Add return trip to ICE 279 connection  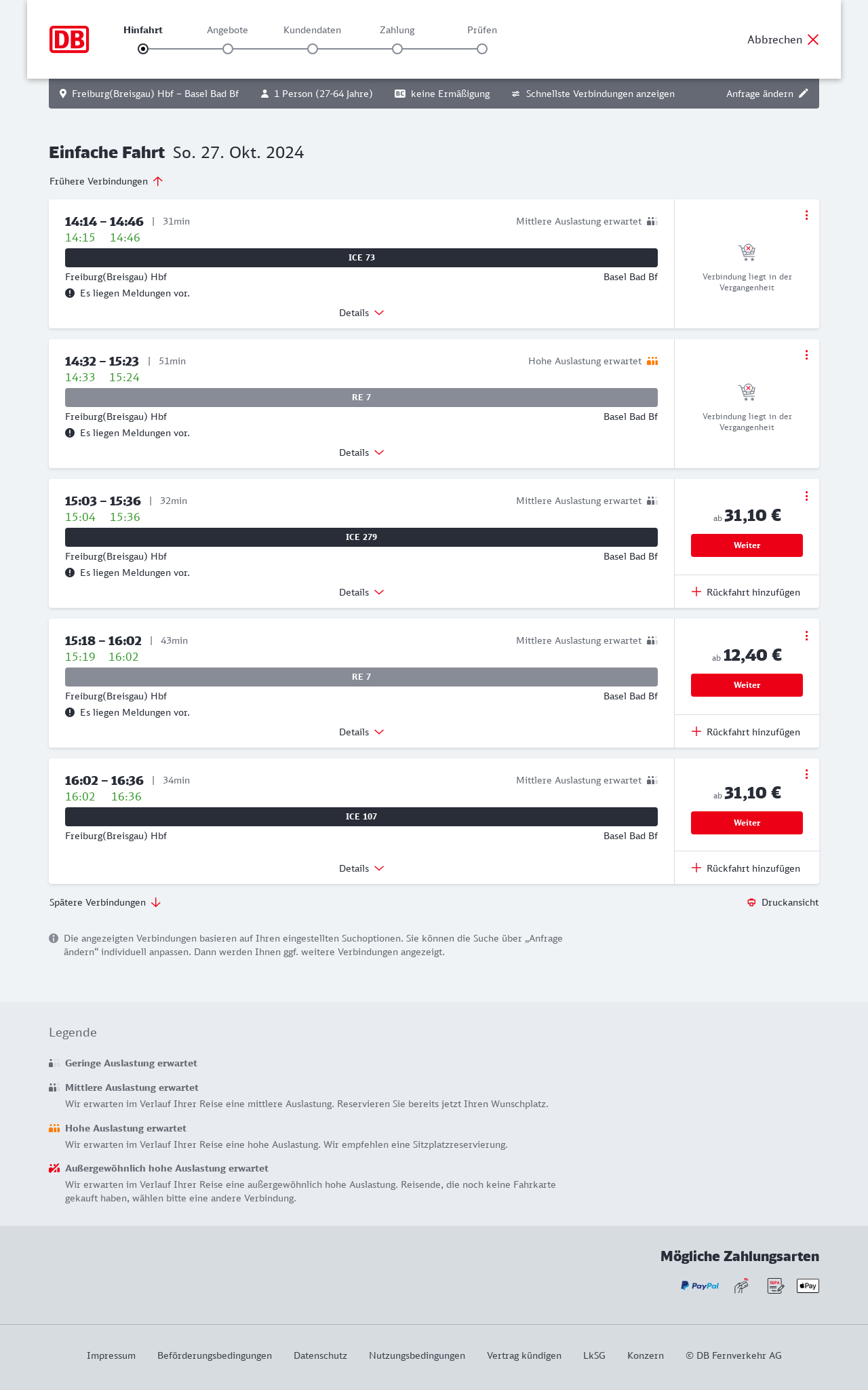coord(746,592)
